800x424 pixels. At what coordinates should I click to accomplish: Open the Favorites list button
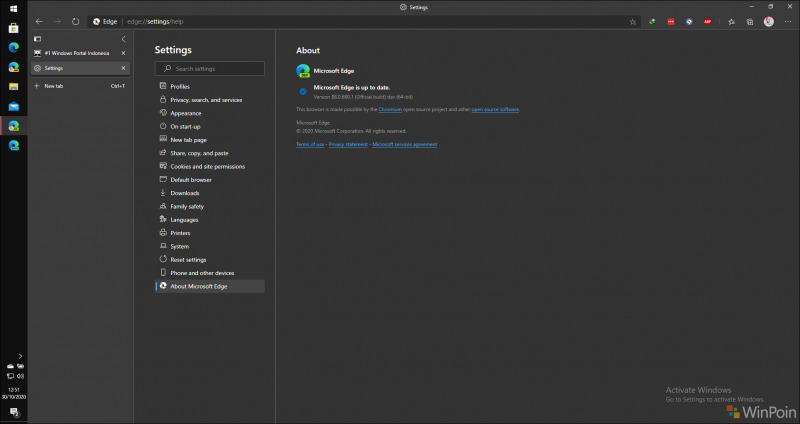[731, 21]
